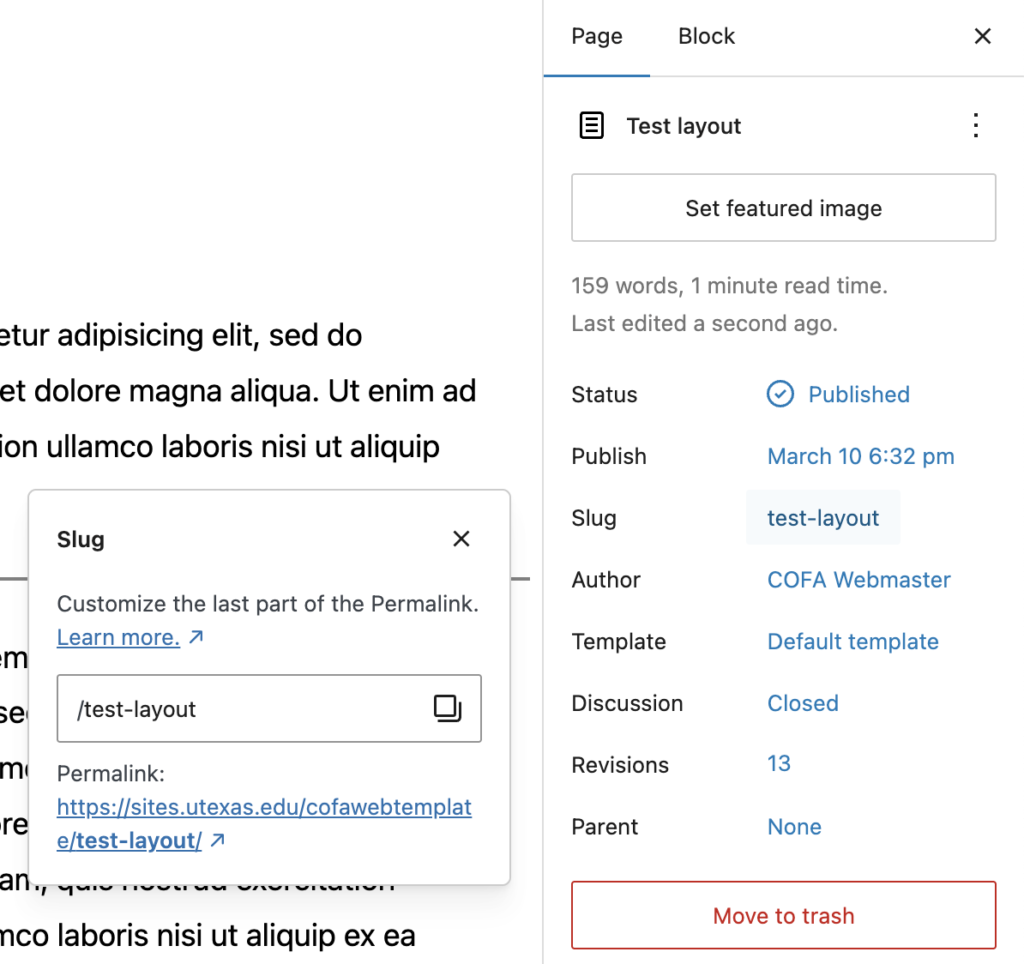Select the Page tab
Screen dimensions: 1024x964
(x=596, y=36)
